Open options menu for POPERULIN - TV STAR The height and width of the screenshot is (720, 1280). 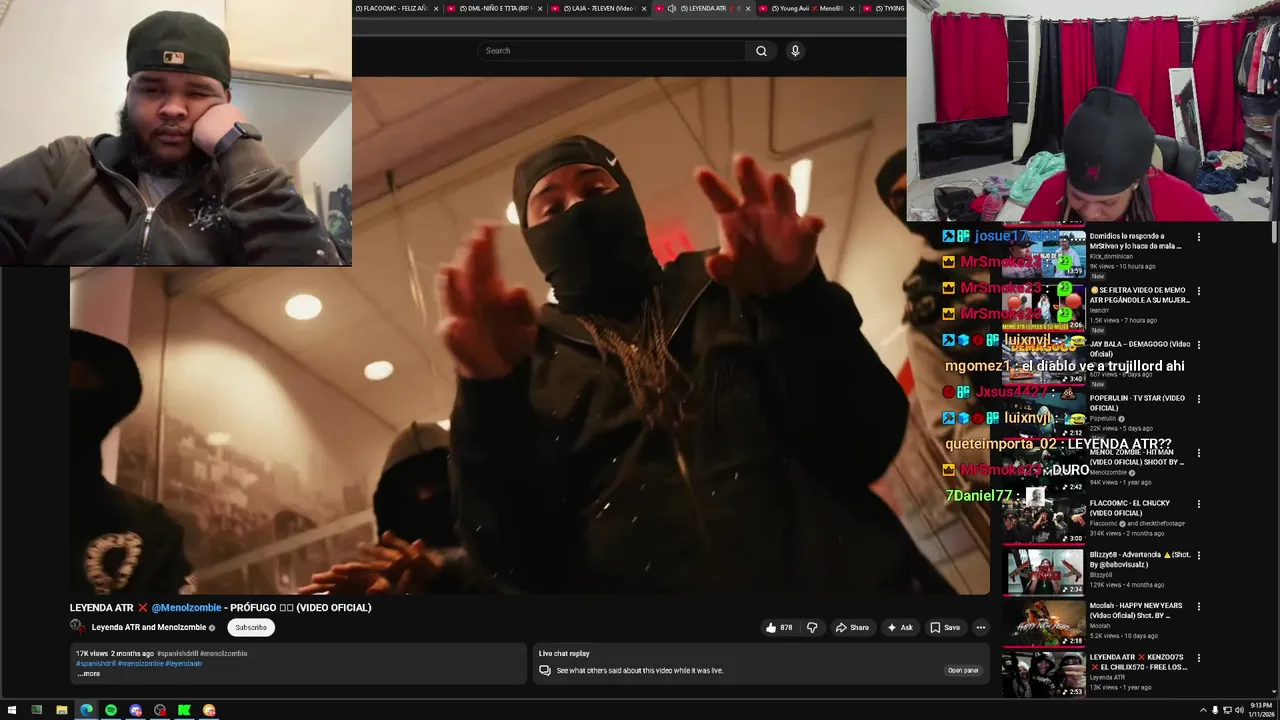click(x=1199, y=399)
